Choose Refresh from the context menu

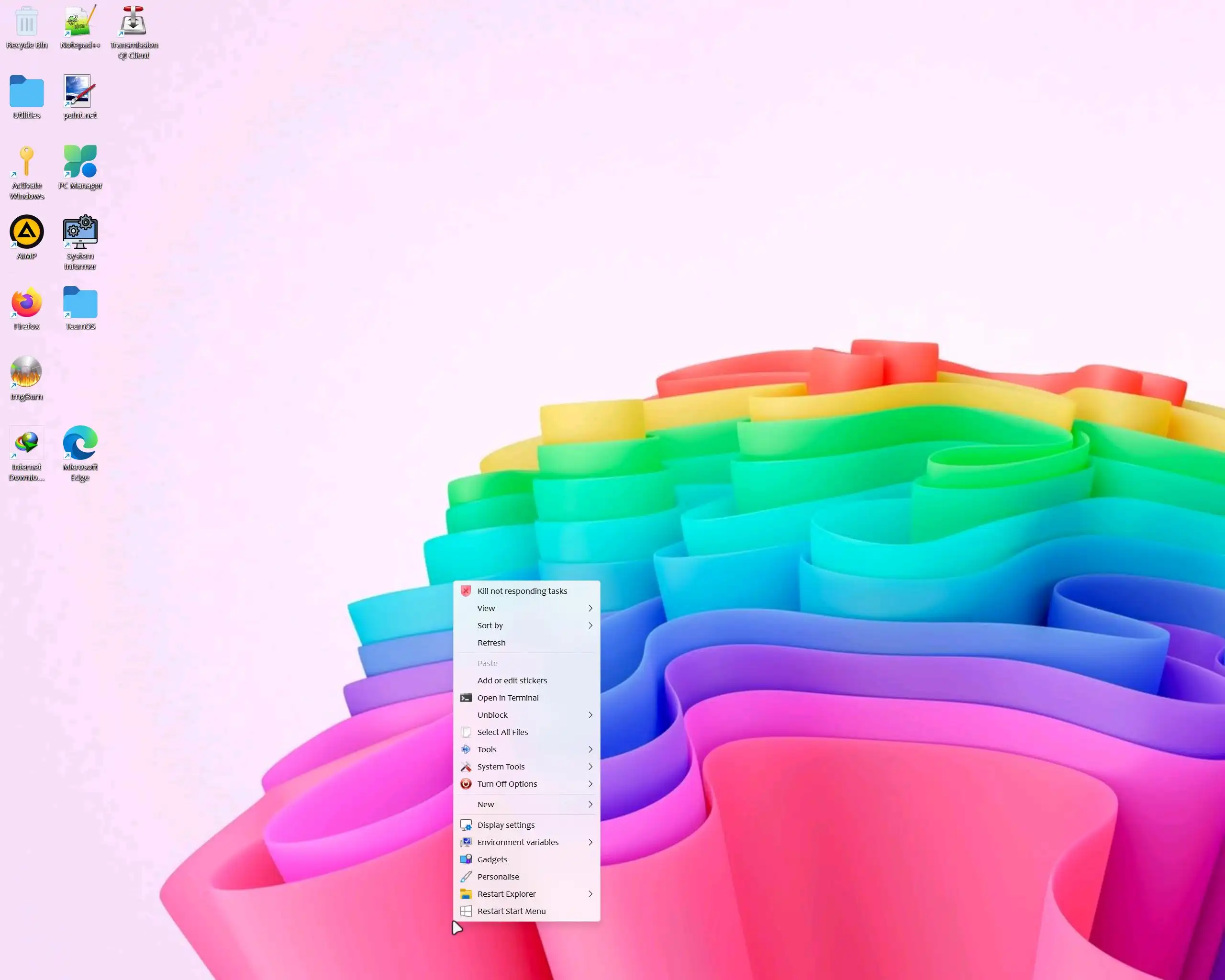tap(491, 643)
